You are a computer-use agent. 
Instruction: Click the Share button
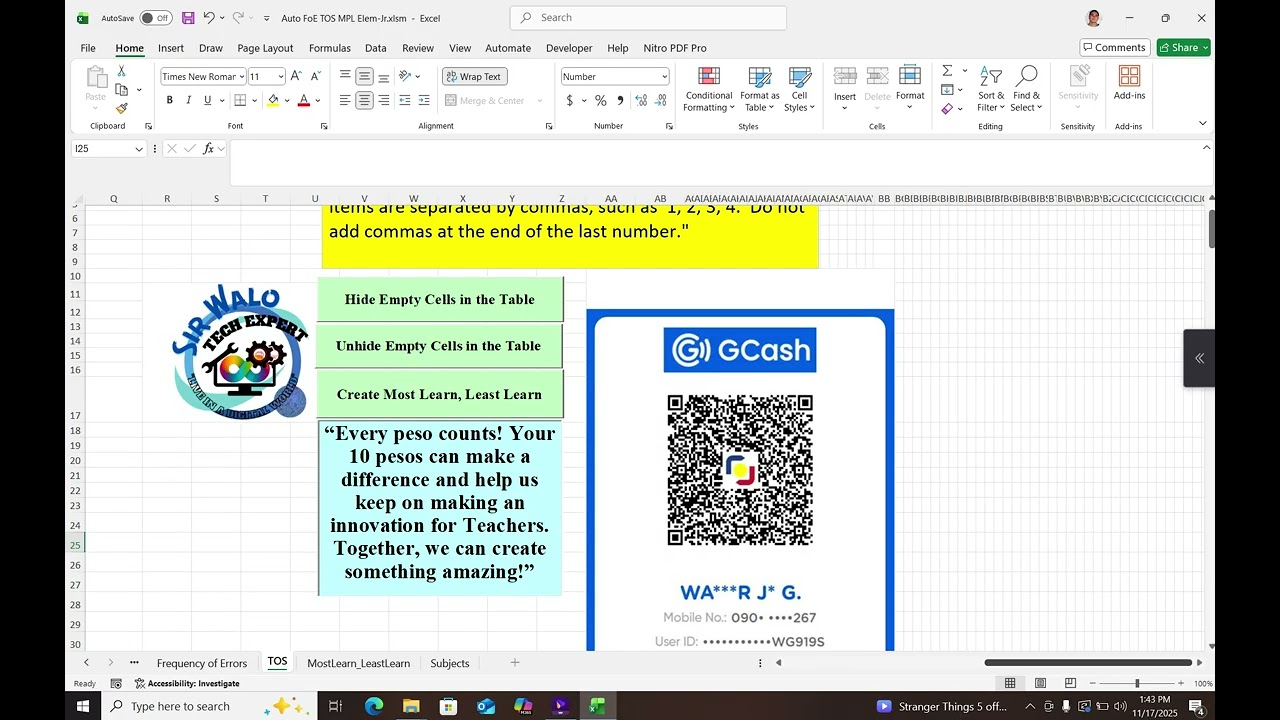click(1184, 48)
